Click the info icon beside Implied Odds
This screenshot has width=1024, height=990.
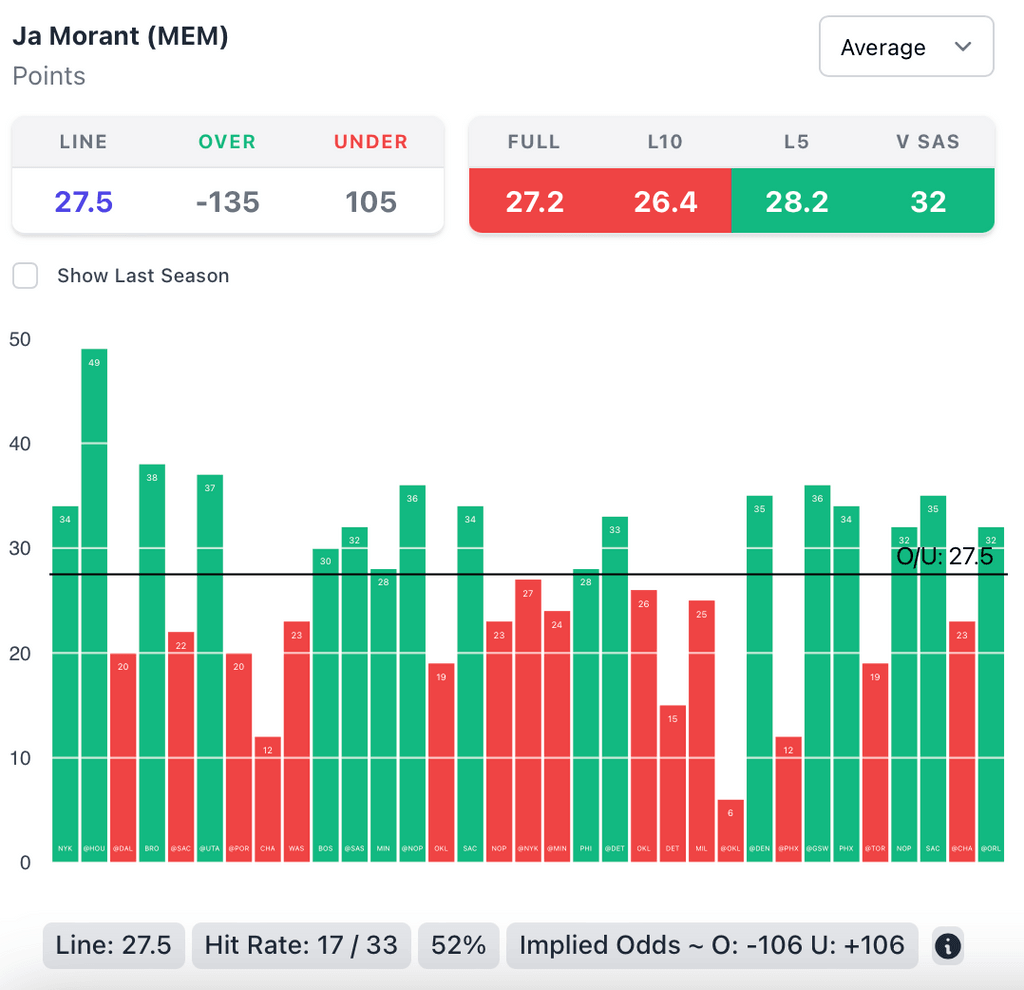[948, 946]
